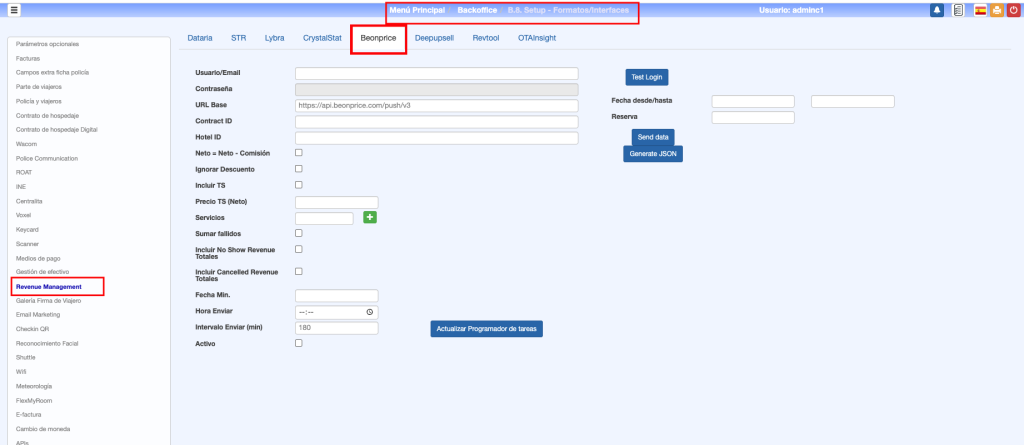1024x445 pixels.
Task: Click the clock icon in Hora Enviar
Action: pyautogui.click(x=370, y=312)
